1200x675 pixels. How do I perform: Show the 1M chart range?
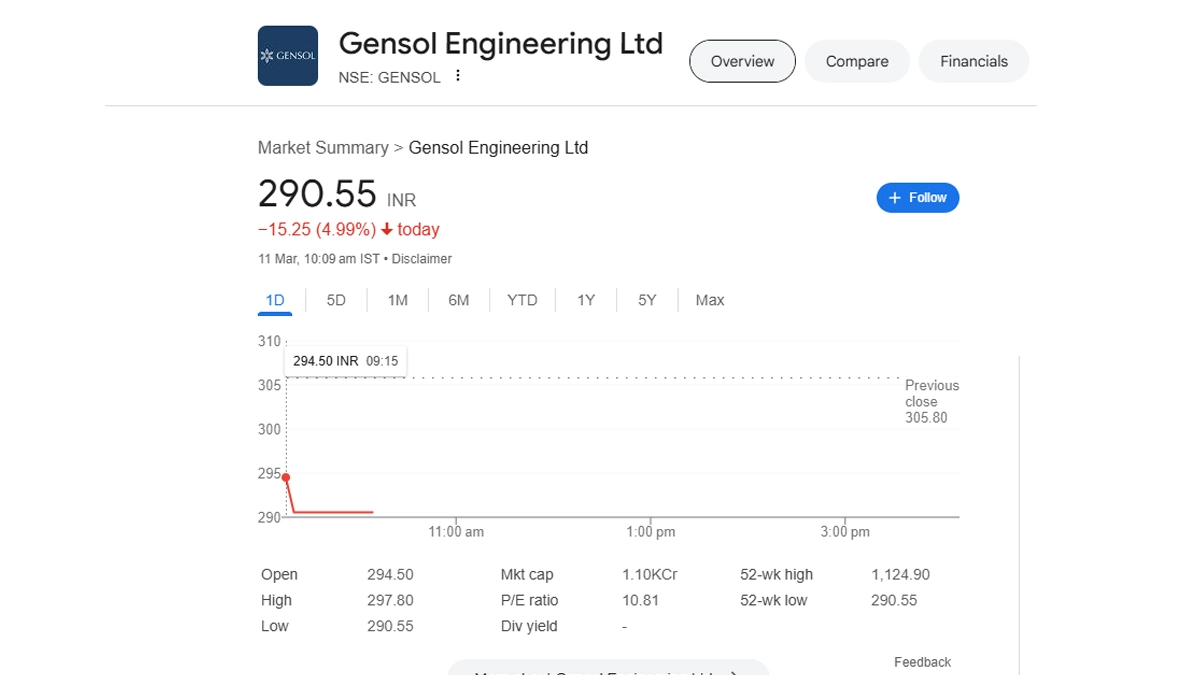pos(397,300)
